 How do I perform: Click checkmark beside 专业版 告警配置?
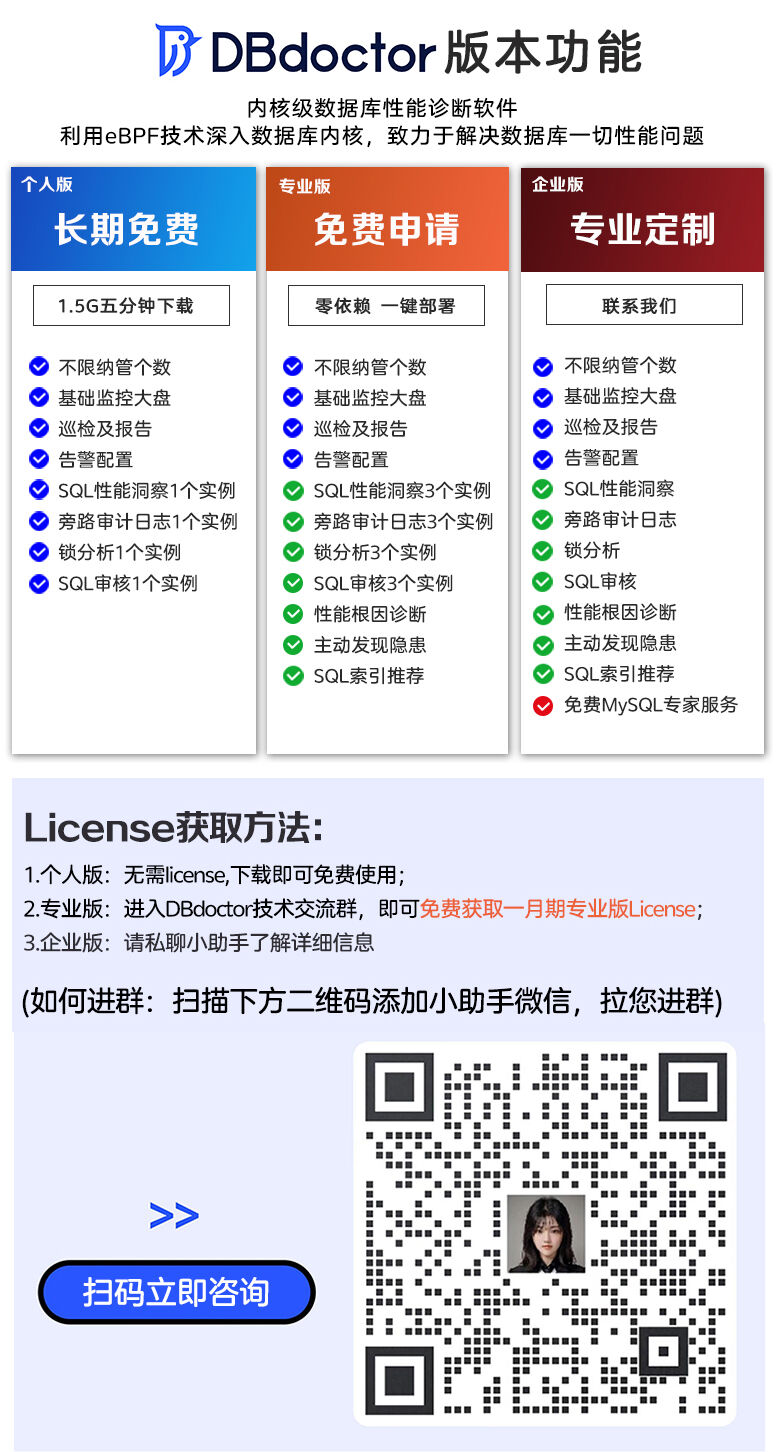tap(293, 460)
